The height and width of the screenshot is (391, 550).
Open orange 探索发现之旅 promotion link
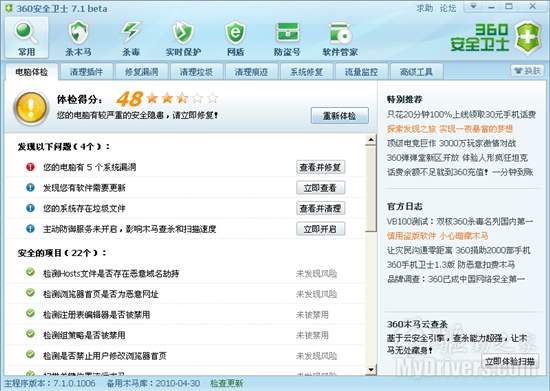pyautogui.click(x=450, y=129)
